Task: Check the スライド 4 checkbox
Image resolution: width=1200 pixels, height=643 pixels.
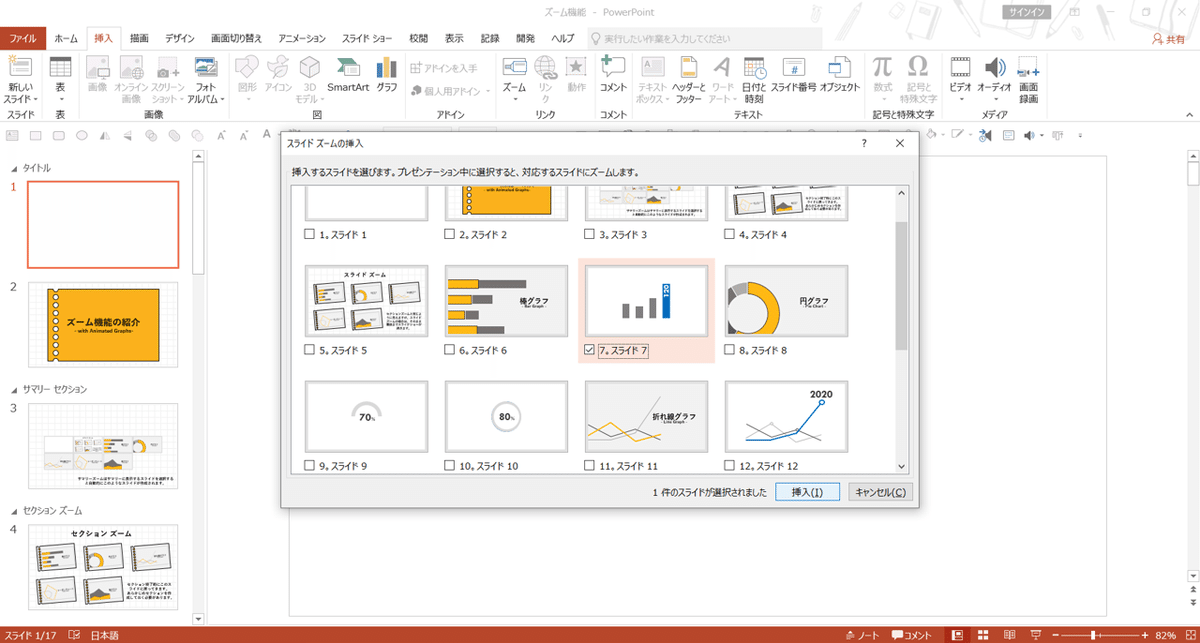Action: [730, 235]
